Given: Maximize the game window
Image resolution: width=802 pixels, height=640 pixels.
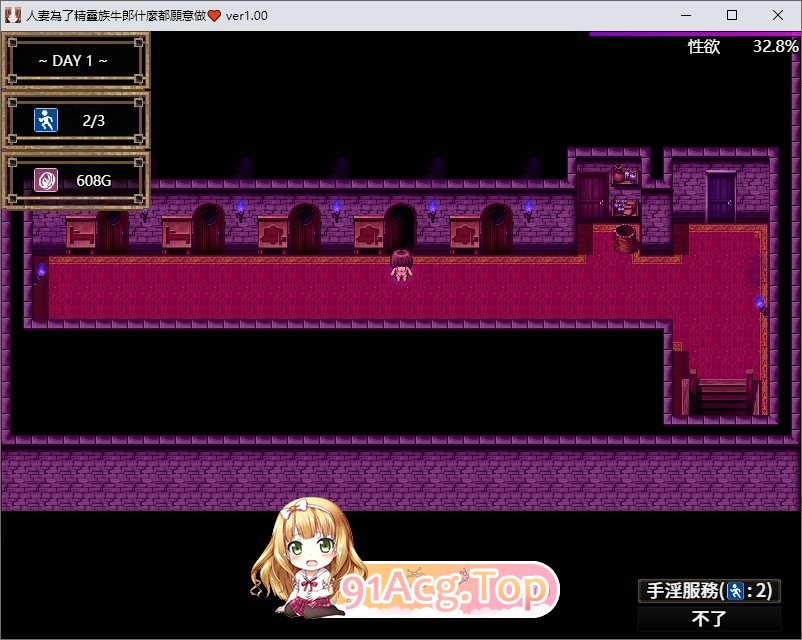Looking at the screenshot, I should tap(732, 15).
